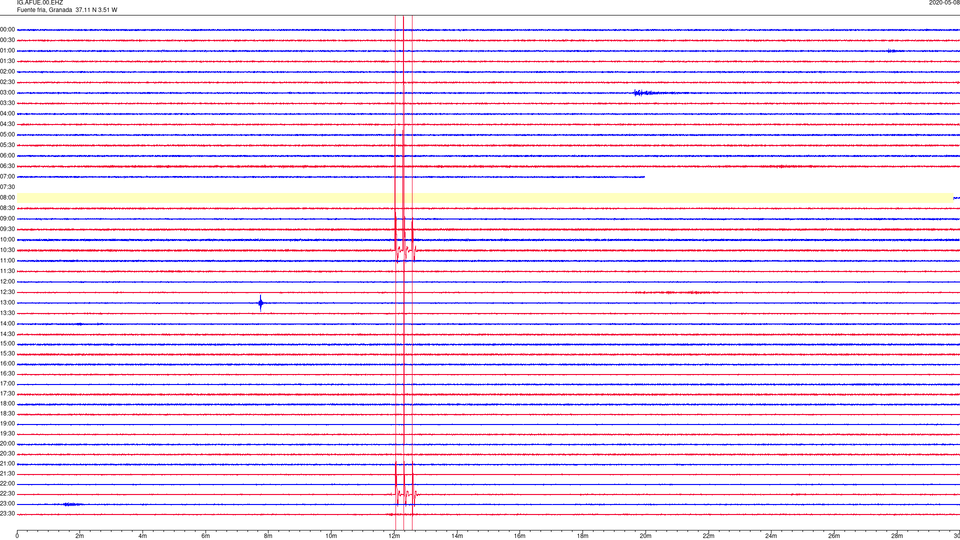
Task: Select the 11:00 trace time label
Action: [x=7, y=261]
